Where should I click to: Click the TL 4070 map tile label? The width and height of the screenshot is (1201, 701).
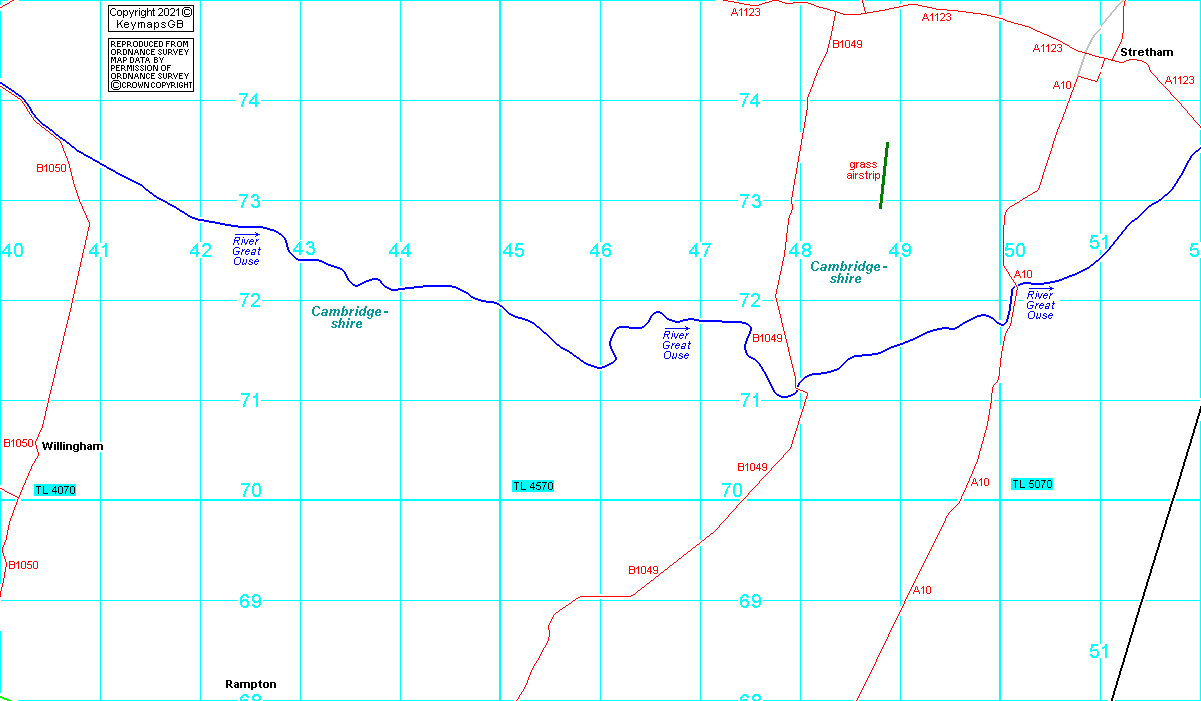54,490
